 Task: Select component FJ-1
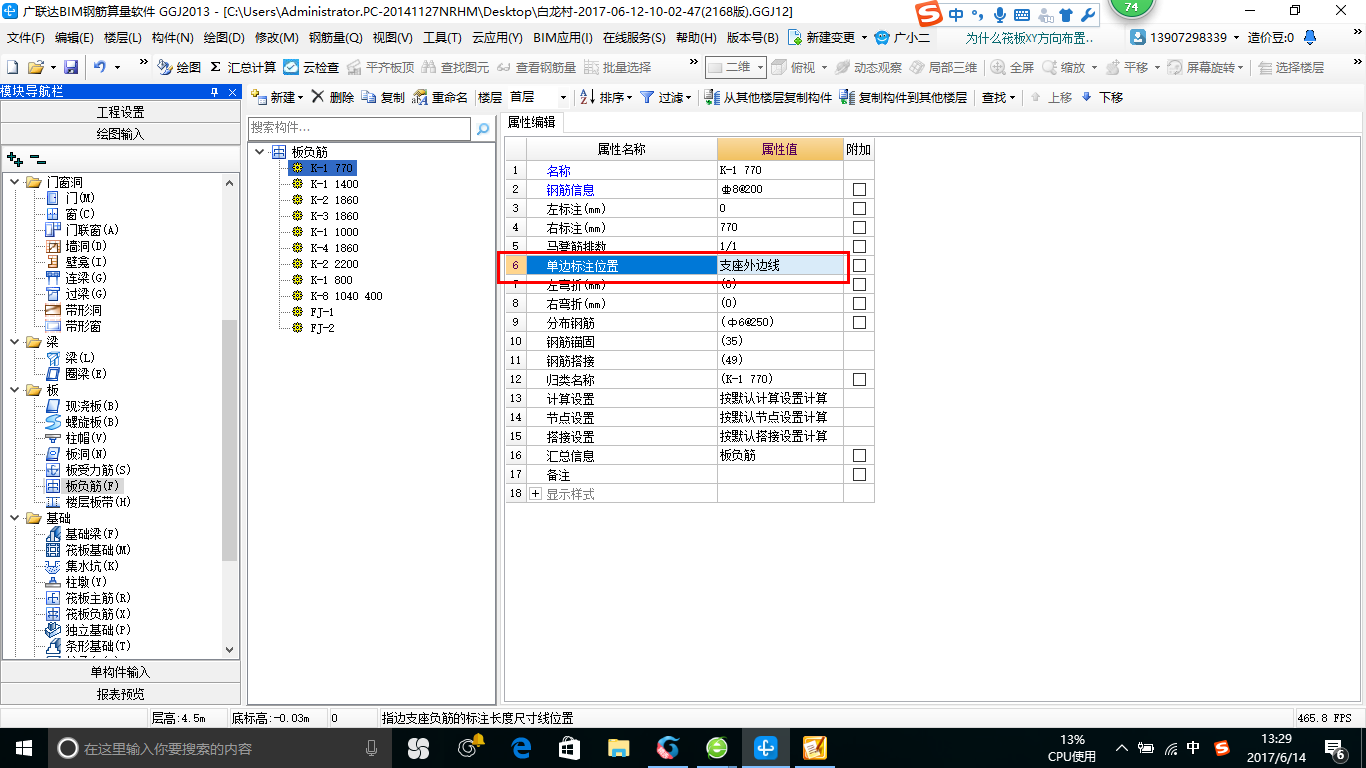point(322,312)
